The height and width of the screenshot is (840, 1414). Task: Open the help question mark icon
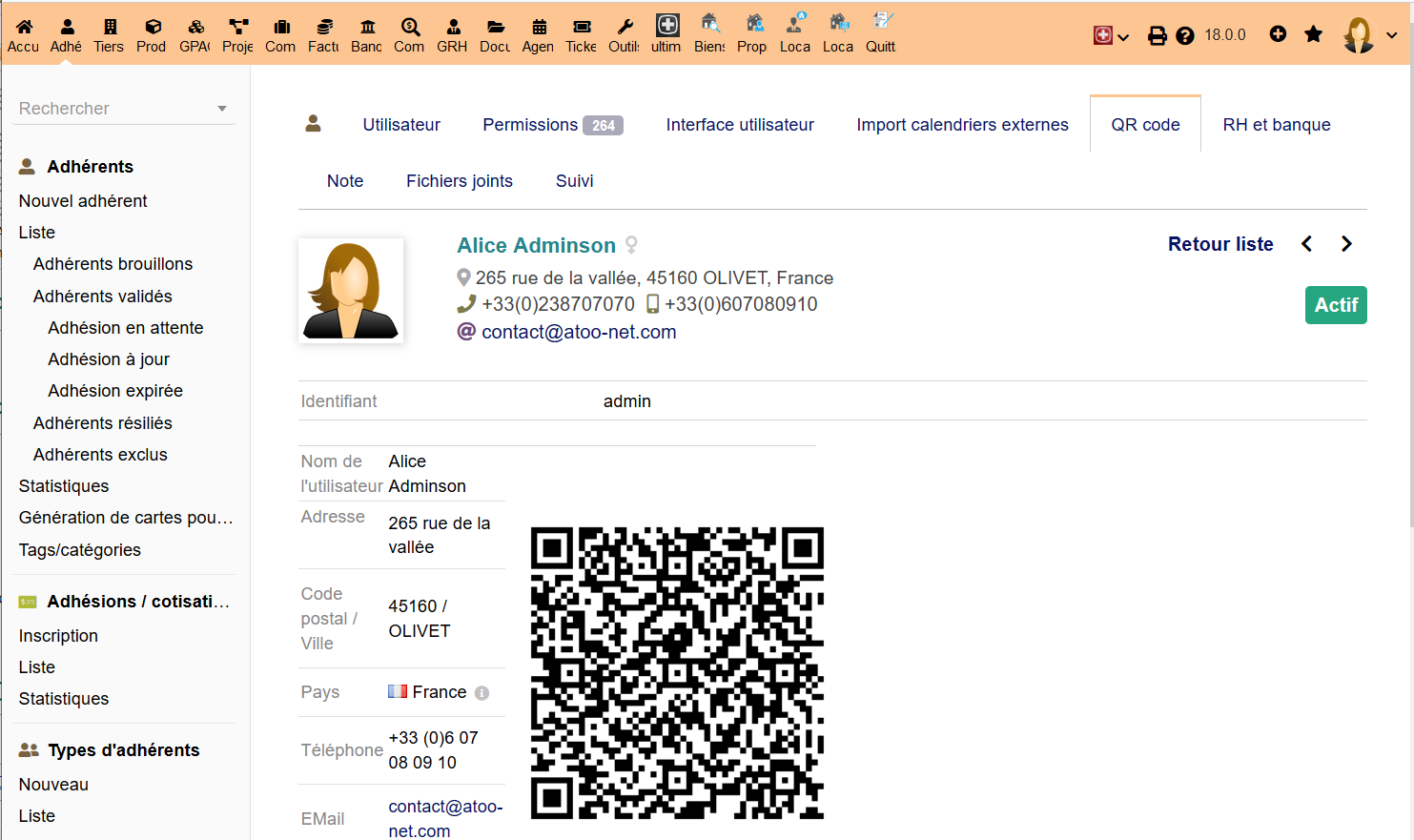[x=1185, y=36]
